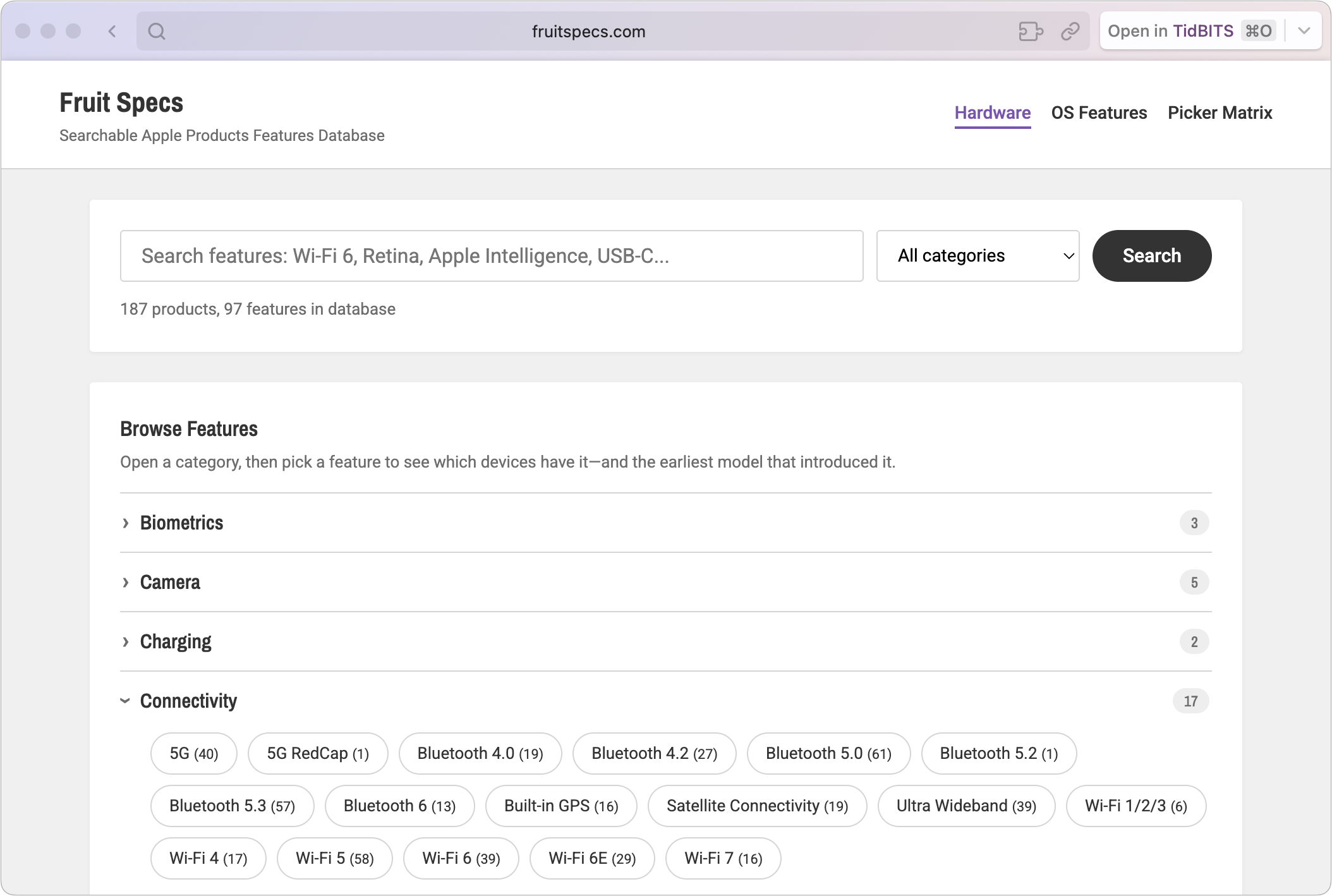Click the dark Search button
Image resolution: width=1332 pixels, height=896 pixels.
click(1151, 256)
